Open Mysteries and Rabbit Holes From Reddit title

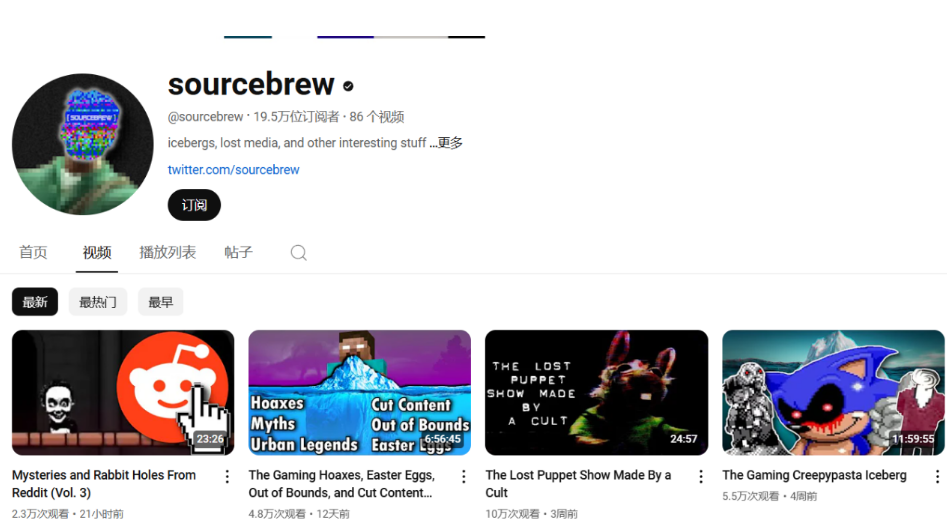click(104, 484)
